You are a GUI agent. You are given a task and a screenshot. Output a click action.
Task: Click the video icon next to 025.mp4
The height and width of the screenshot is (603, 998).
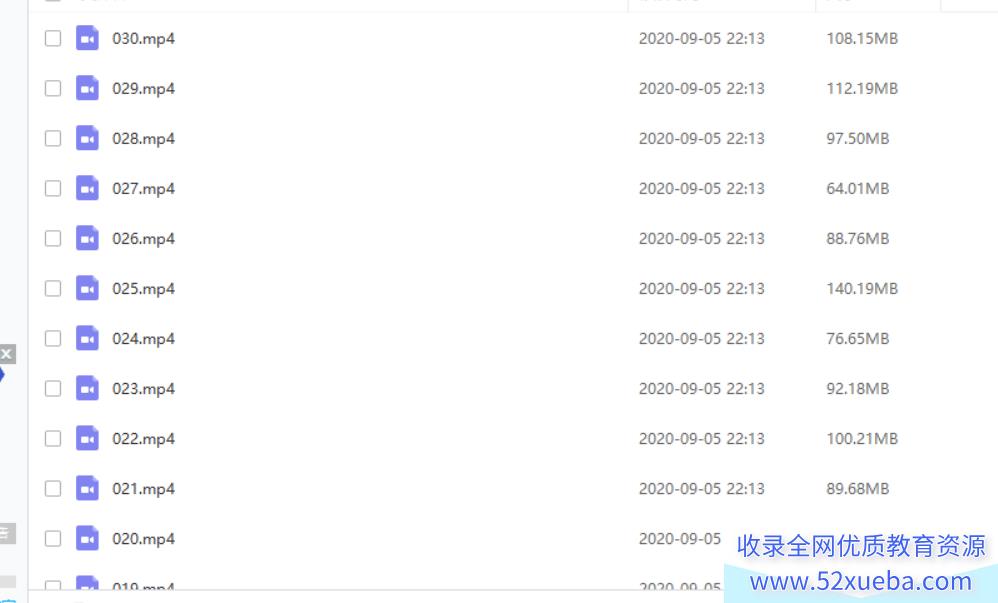(x=87, y=288)
